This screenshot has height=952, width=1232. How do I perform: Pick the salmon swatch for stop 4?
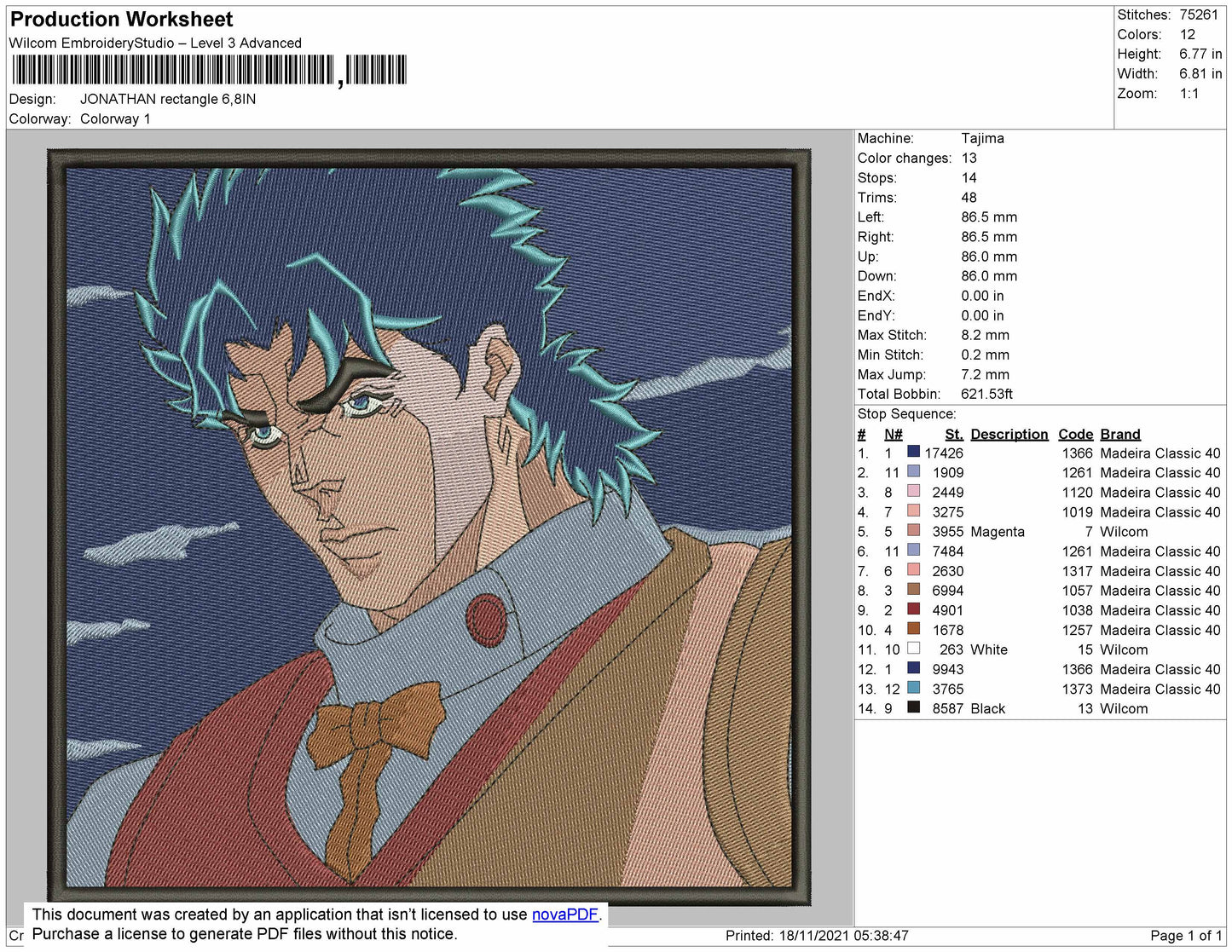(x=914, y=511)
